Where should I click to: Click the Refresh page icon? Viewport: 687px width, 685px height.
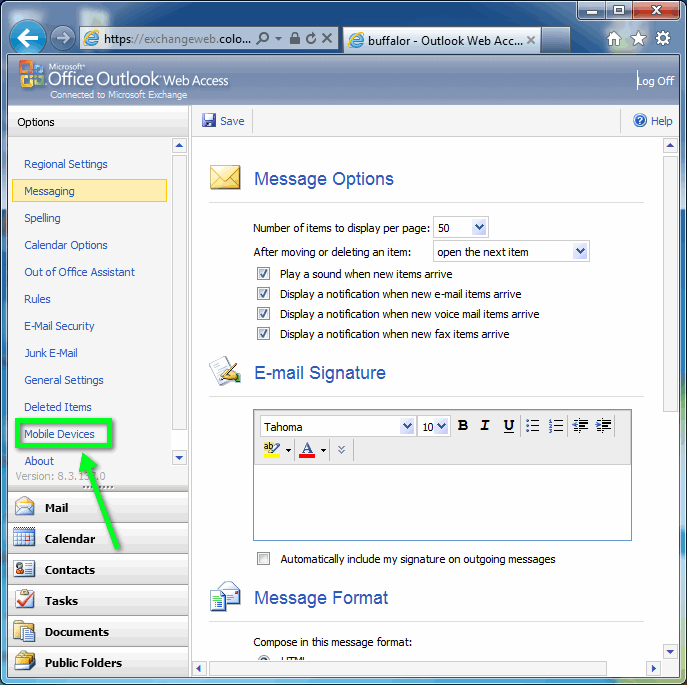point(311,39)
